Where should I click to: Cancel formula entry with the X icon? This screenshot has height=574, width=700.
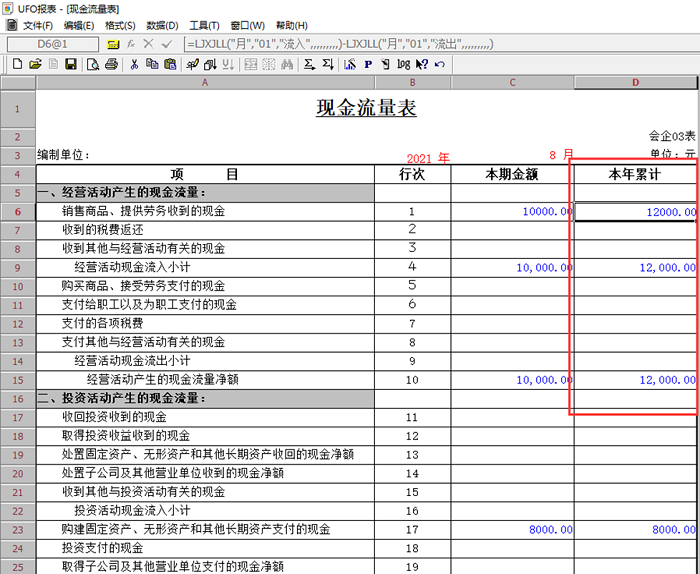click(x=148, y=44)
